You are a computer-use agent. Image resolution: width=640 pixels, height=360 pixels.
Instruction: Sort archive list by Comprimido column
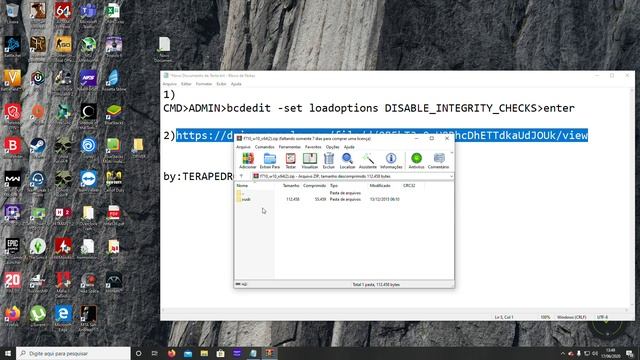pos(314,186)
